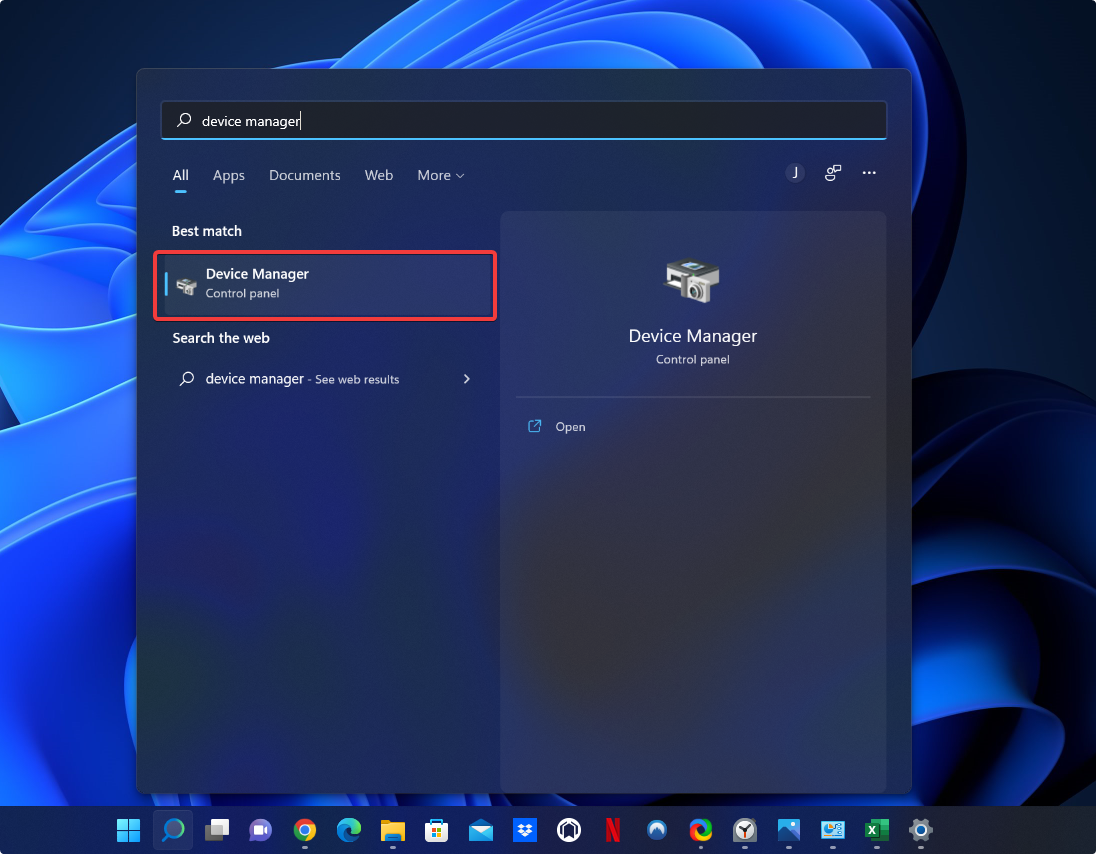Open Teams Chat from the taskbar

click(261, 830)
